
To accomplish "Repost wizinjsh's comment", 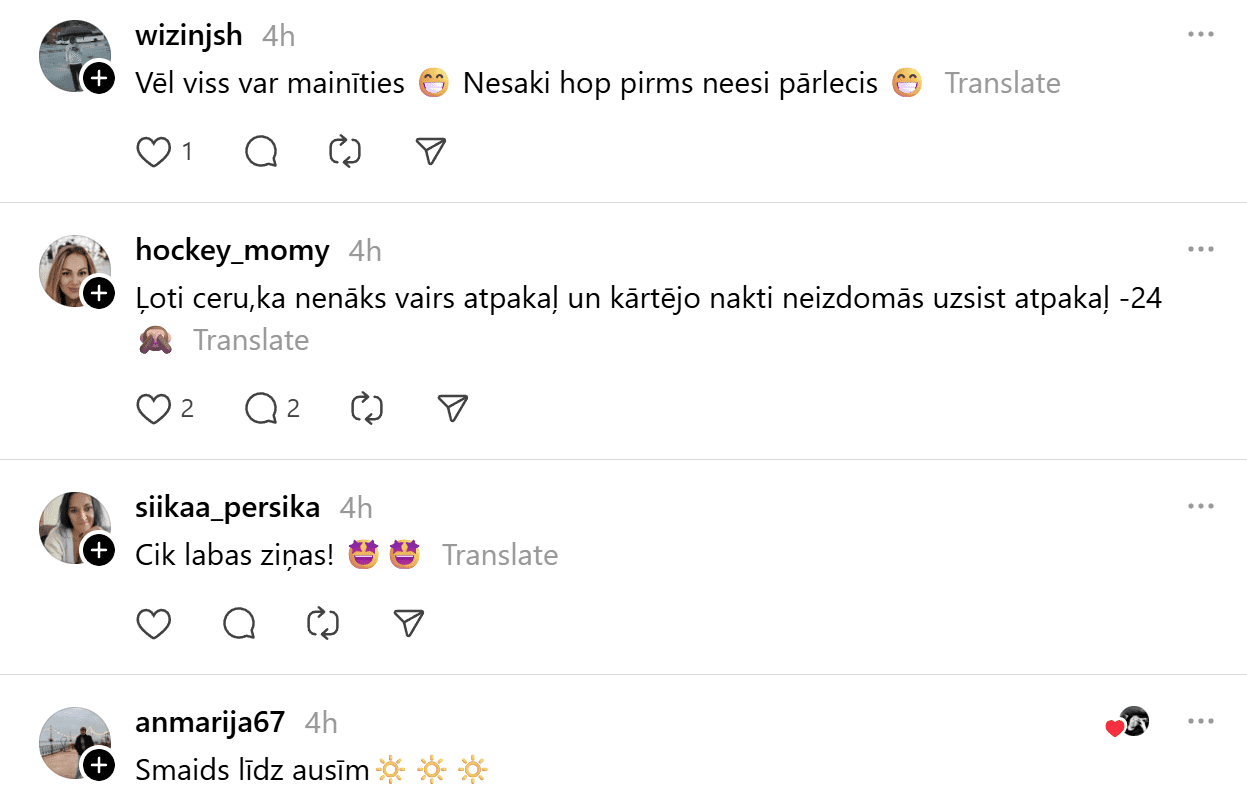I will coord(345,152).
